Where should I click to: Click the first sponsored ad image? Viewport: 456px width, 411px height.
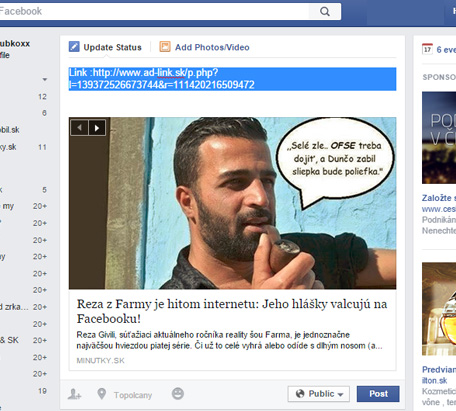[439, 138]
